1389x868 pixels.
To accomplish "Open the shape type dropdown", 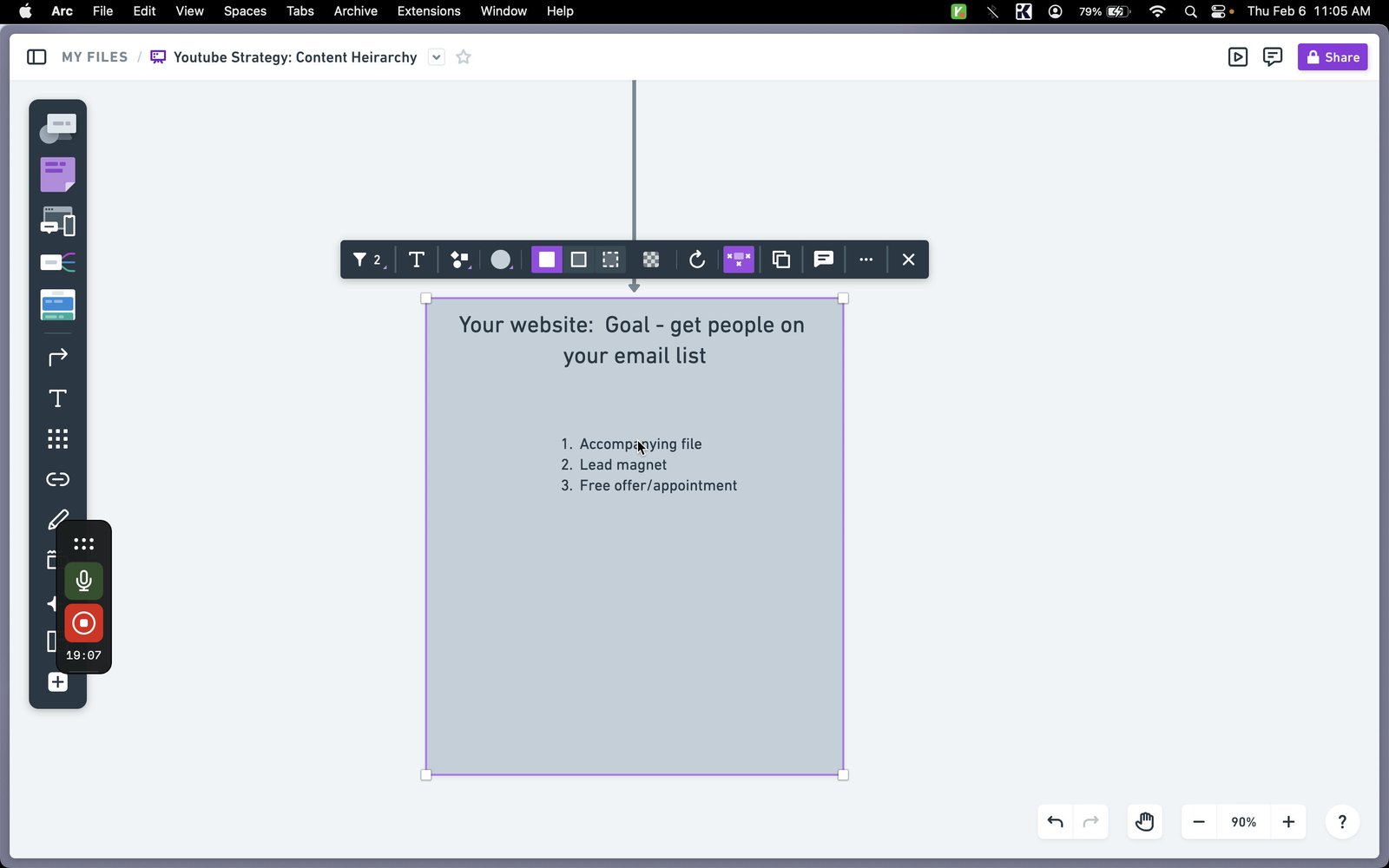I will point(460,260).
